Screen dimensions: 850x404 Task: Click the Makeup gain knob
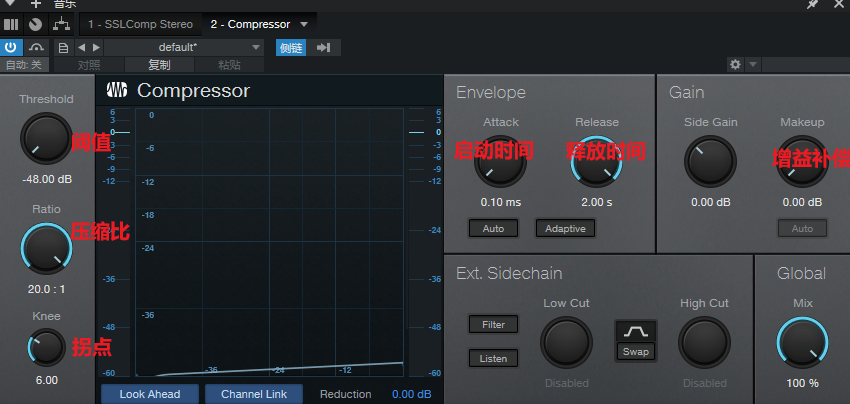[802, 162]
